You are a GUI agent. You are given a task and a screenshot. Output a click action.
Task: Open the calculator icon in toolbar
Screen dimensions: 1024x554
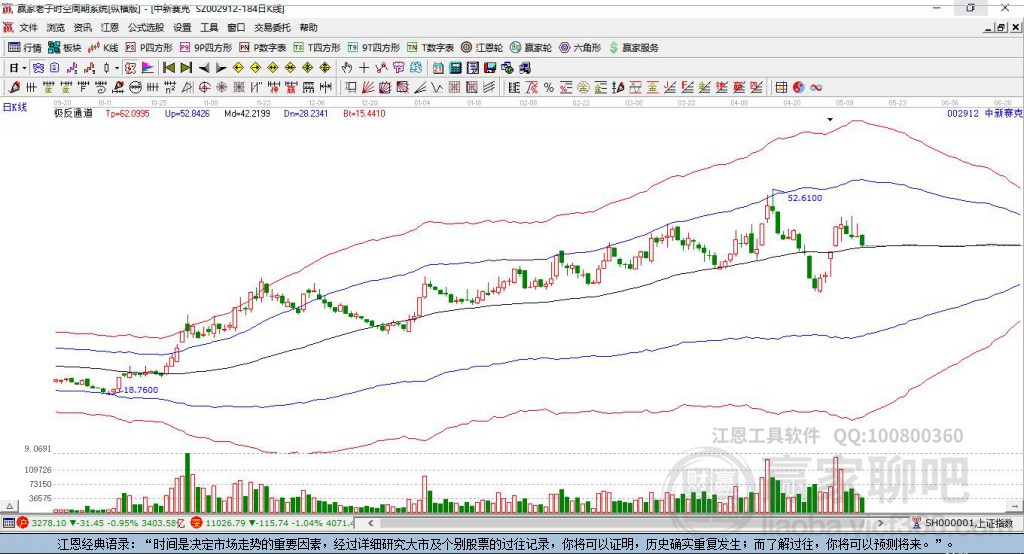(455, 67)
